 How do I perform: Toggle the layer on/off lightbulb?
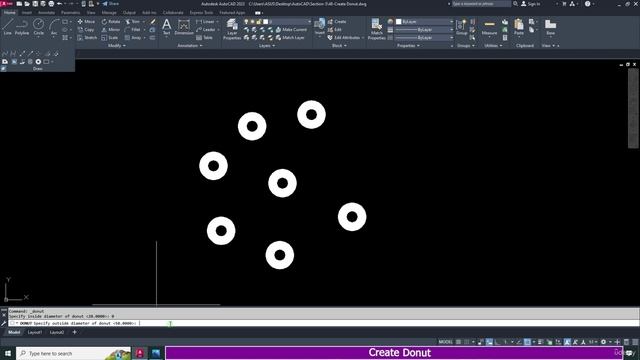click(x=246, y=21)
